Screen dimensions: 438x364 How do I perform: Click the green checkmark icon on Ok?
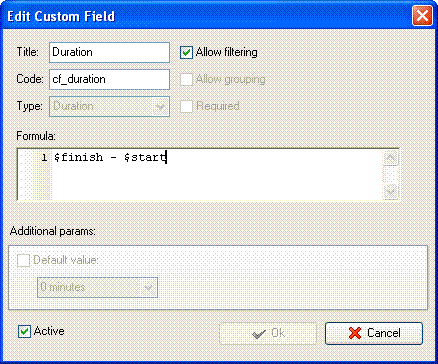tap(259, 333)
